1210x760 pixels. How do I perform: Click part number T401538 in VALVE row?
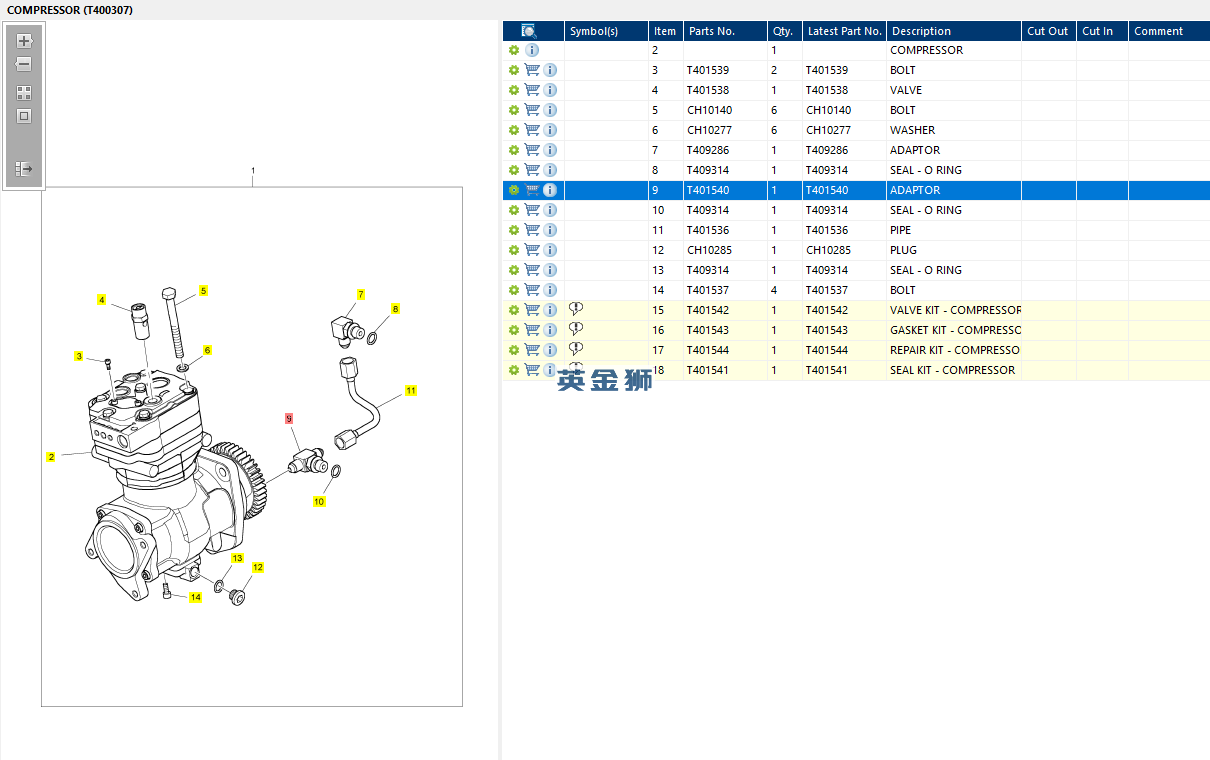pyautogui.click(x=708, y=90)
